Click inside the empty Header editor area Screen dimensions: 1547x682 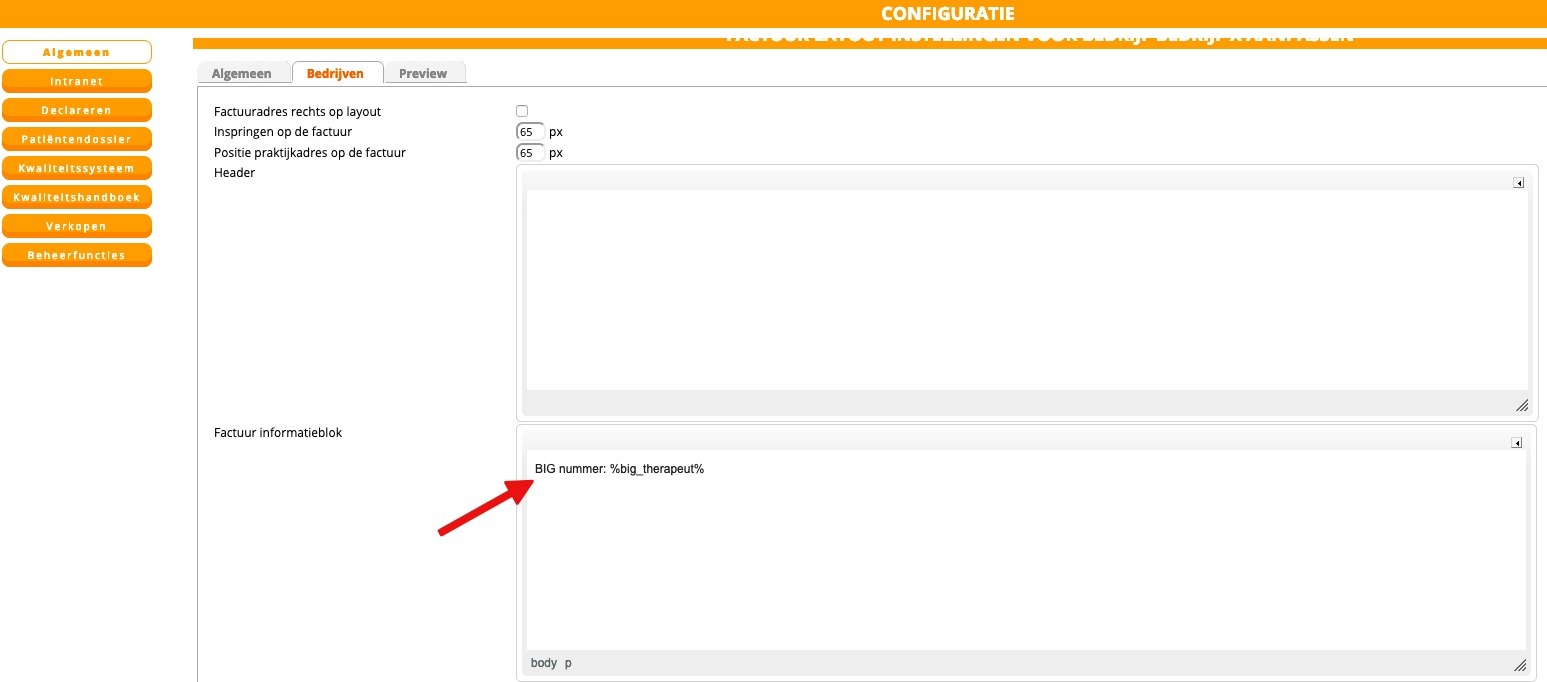(x=1026, y=290)
